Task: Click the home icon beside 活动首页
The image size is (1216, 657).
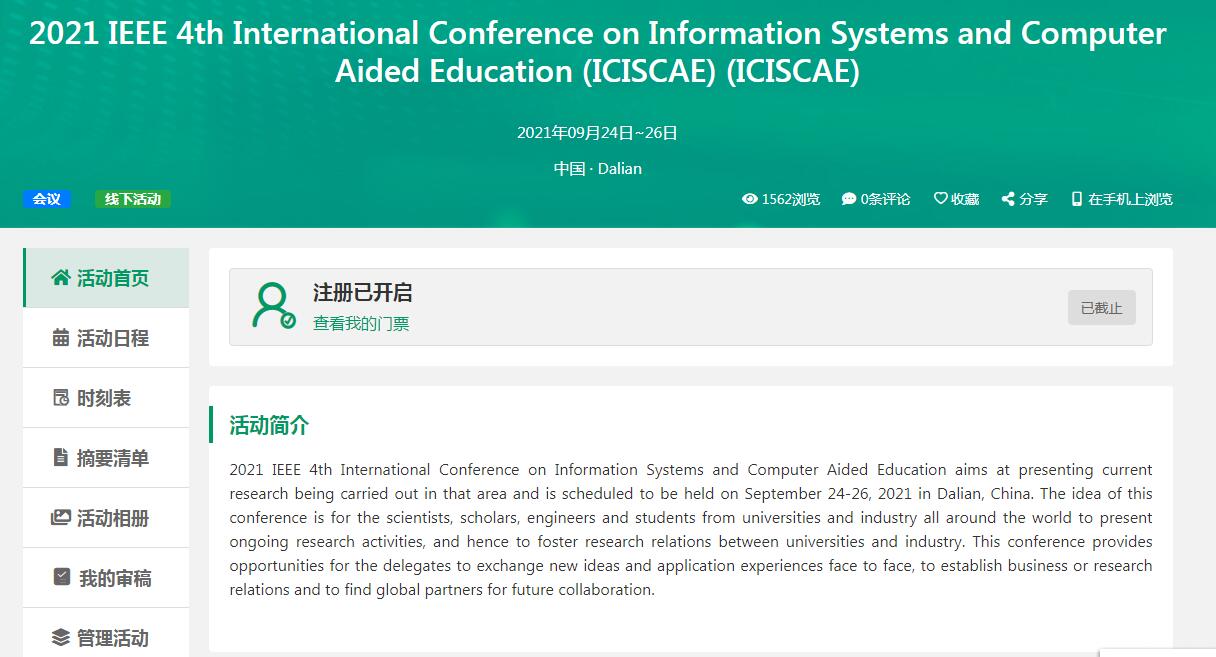Action: pos(61,278)
